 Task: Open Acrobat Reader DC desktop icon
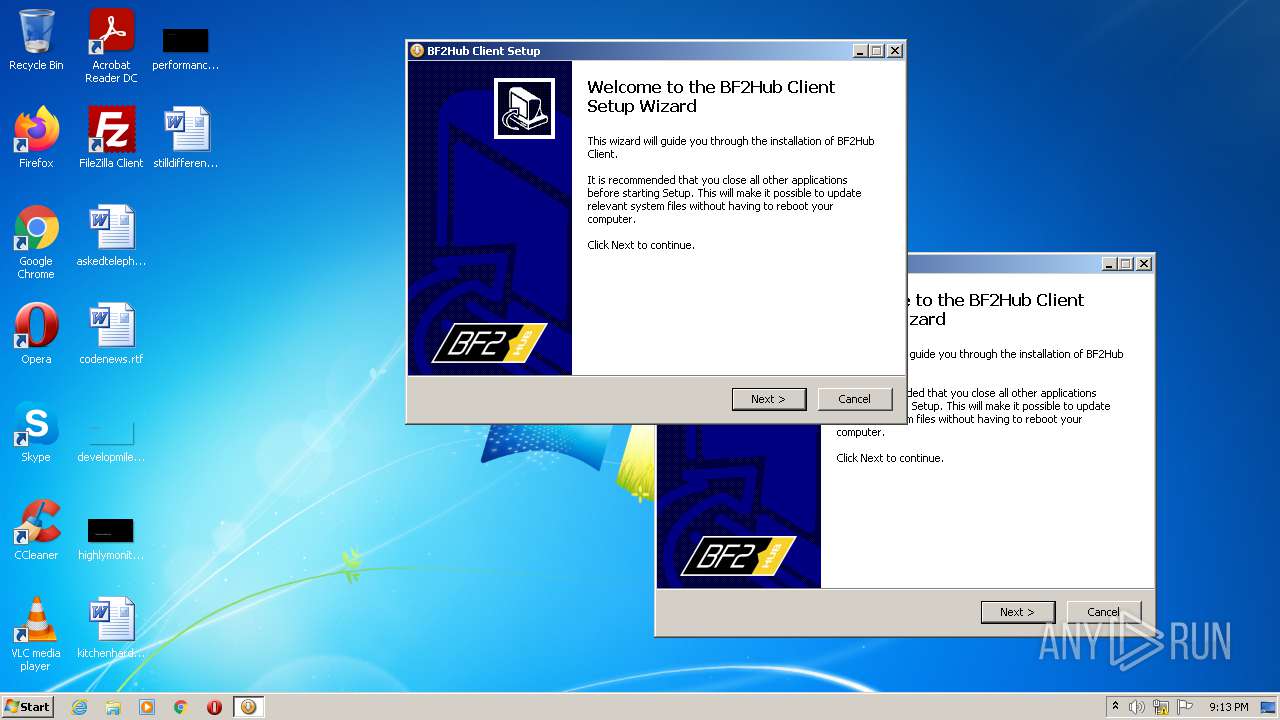pyautogui.click(x=111, y=46)
